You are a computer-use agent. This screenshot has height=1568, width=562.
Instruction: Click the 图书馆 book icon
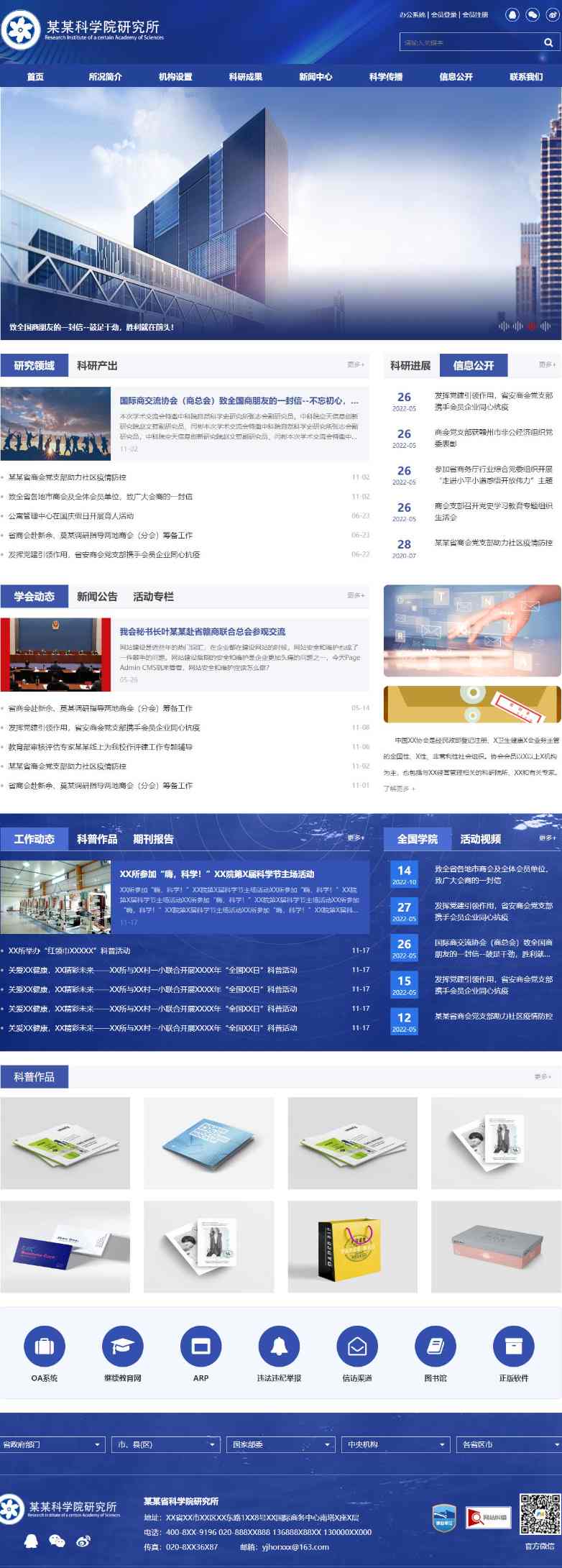pos(436,1346)
